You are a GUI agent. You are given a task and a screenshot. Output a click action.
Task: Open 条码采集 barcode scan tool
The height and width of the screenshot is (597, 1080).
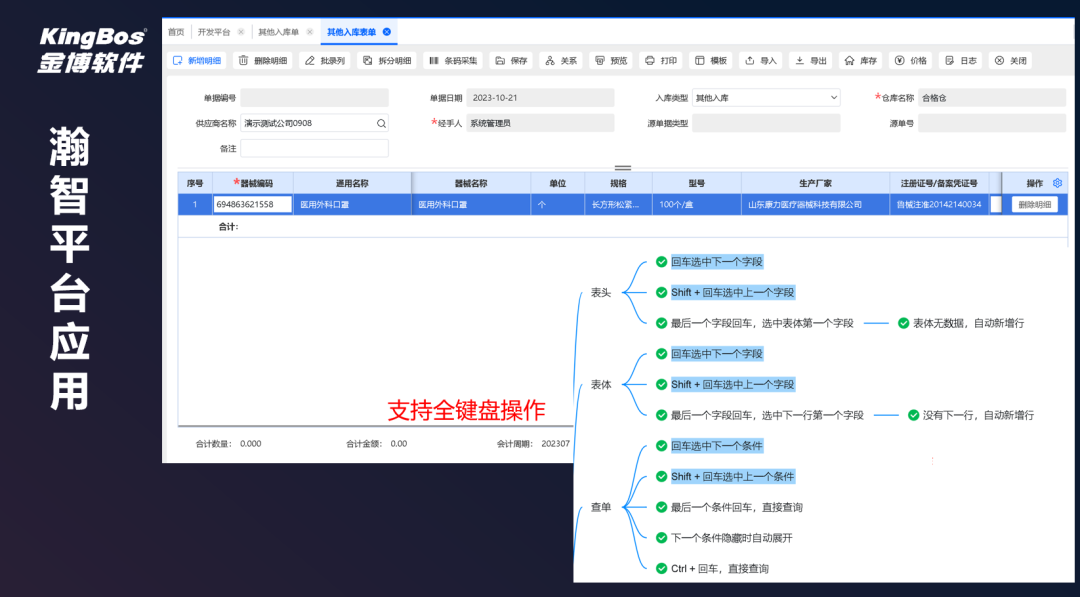click(433, 61)
